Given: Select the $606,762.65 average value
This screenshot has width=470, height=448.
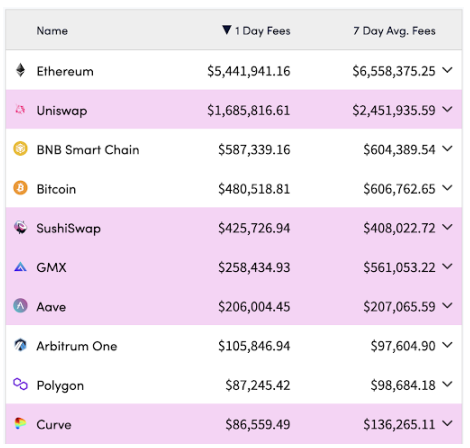Looking at the screenshot, I should (x=399, y=189).
